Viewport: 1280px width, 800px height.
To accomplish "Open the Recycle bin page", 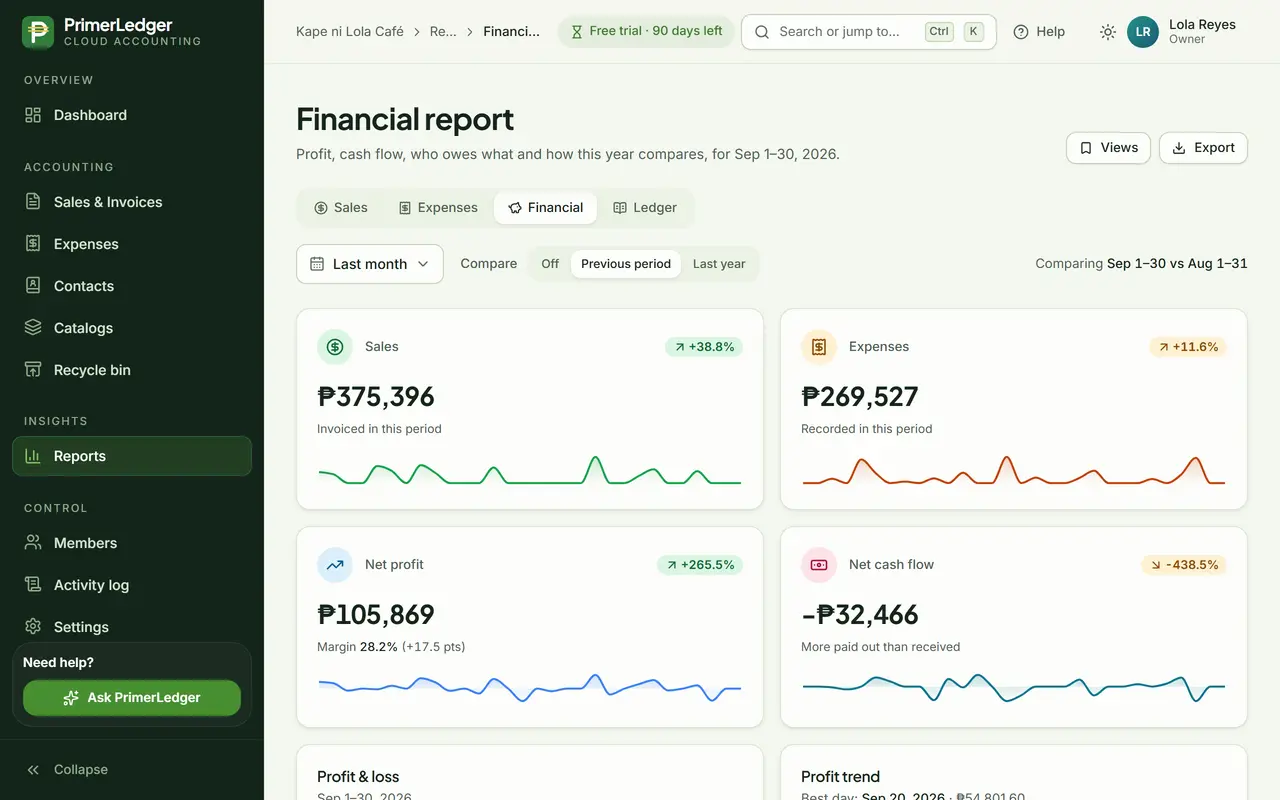I will point(132,370).
